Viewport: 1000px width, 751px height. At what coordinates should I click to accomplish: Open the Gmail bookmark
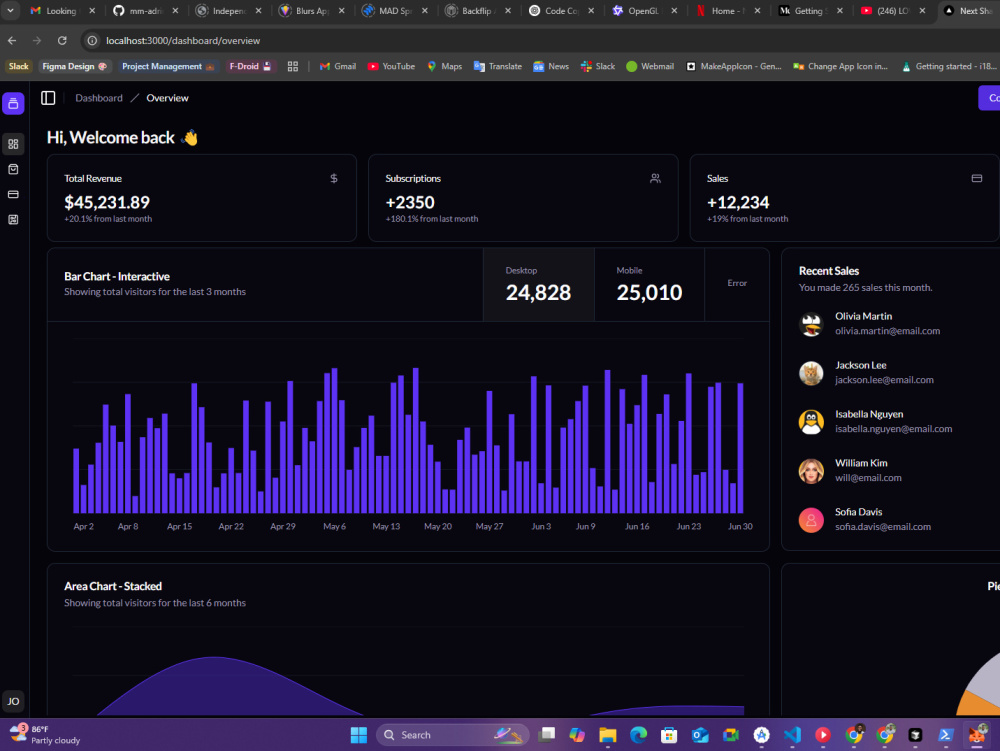click(338, 66)
